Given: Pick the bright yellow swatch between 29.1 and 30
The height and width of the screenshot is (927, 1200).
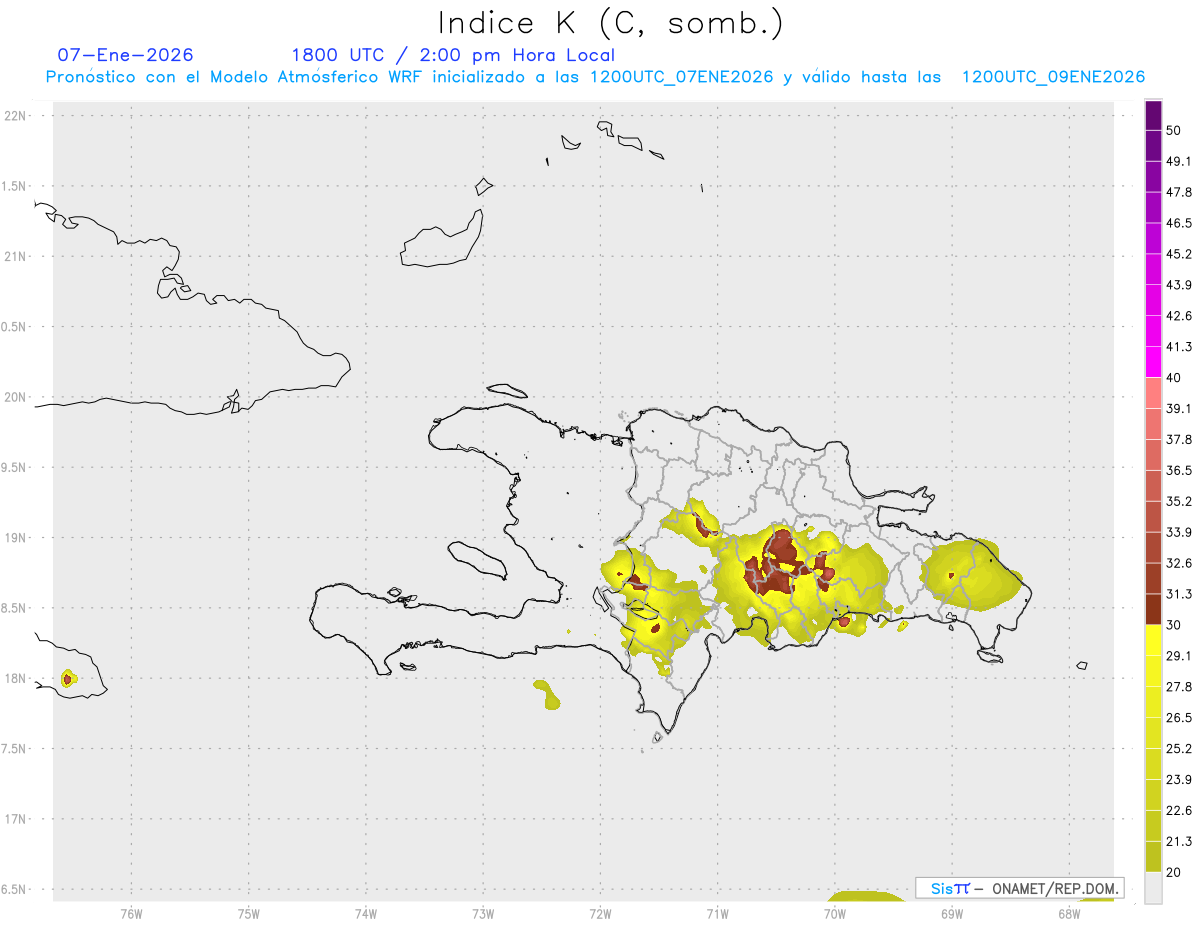Looking at the screenshot, I should pos(1153,640).
